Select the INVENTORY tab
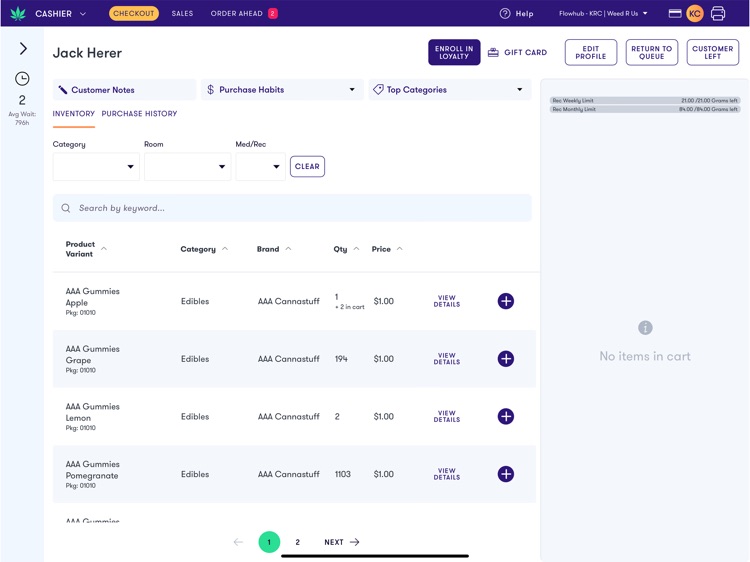The width and height of the screenshot is (750, 562). (x=74, y=114)
